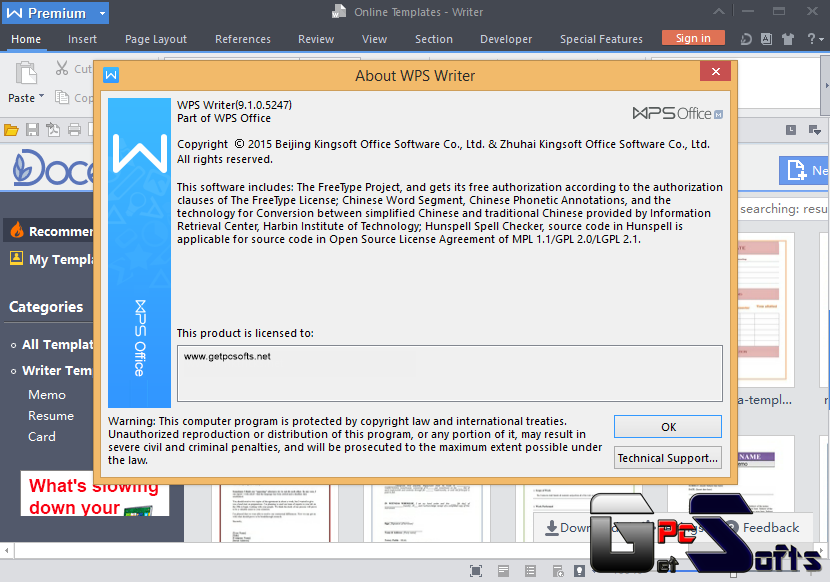Click the person icon beside My Templates
Screen dimensions: 830x582
tap(16, 258)
